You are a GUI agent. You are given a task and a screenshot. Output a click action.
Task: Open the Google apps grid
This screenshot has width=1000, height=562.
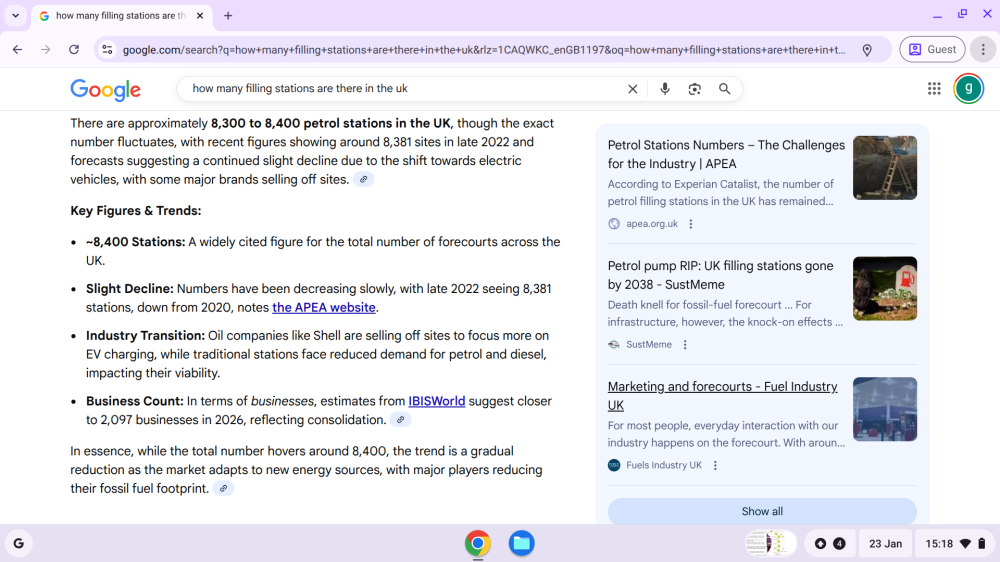(x=934, y=89)
